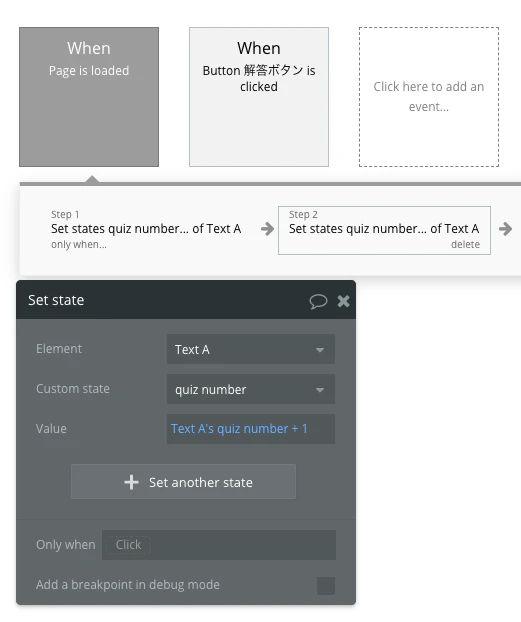Viewport: 521px width, 622px height.
Task: Select the Button 解答ボタン is clicked event
Action: pyautogui.click(x=259, y=97)
